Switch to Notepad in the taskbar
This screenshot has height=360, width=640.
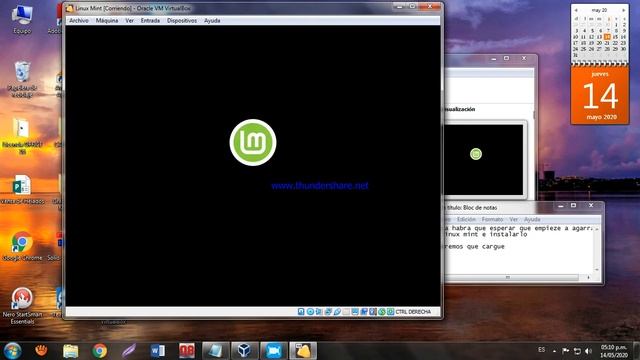click(x=216, y=351)
